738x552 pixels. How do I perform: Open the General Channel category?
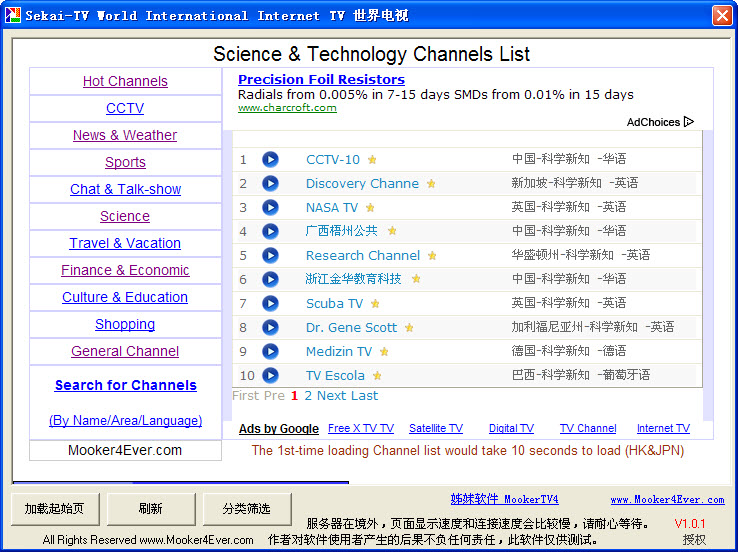pos(125,351)
